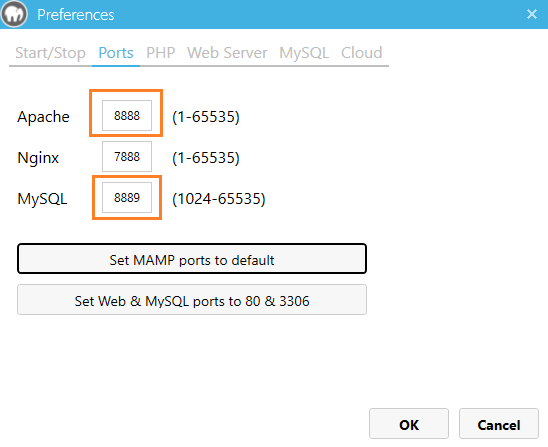The width and height of the screenshot is (548, 447).
Task: Click the Apache (1-65535) range hint
Action: point(206,117)
